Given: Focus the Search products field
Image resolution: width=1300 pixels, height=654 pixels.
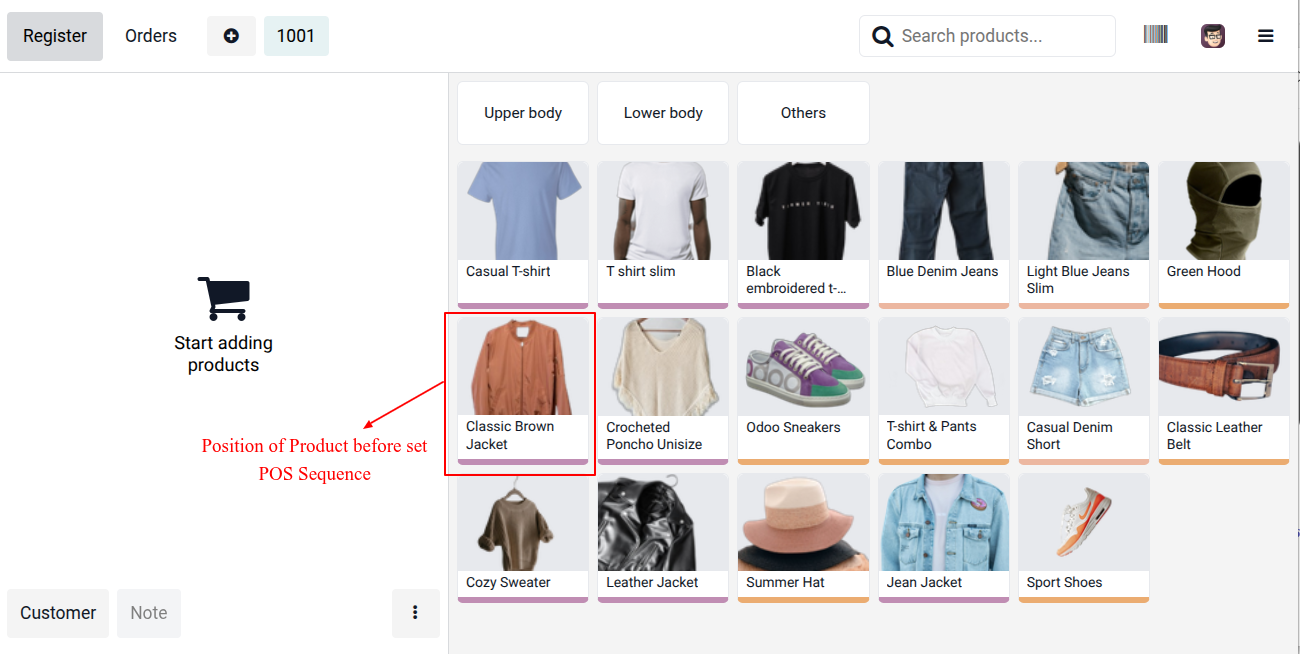Looking at the screenshot, I should (987, 36).
